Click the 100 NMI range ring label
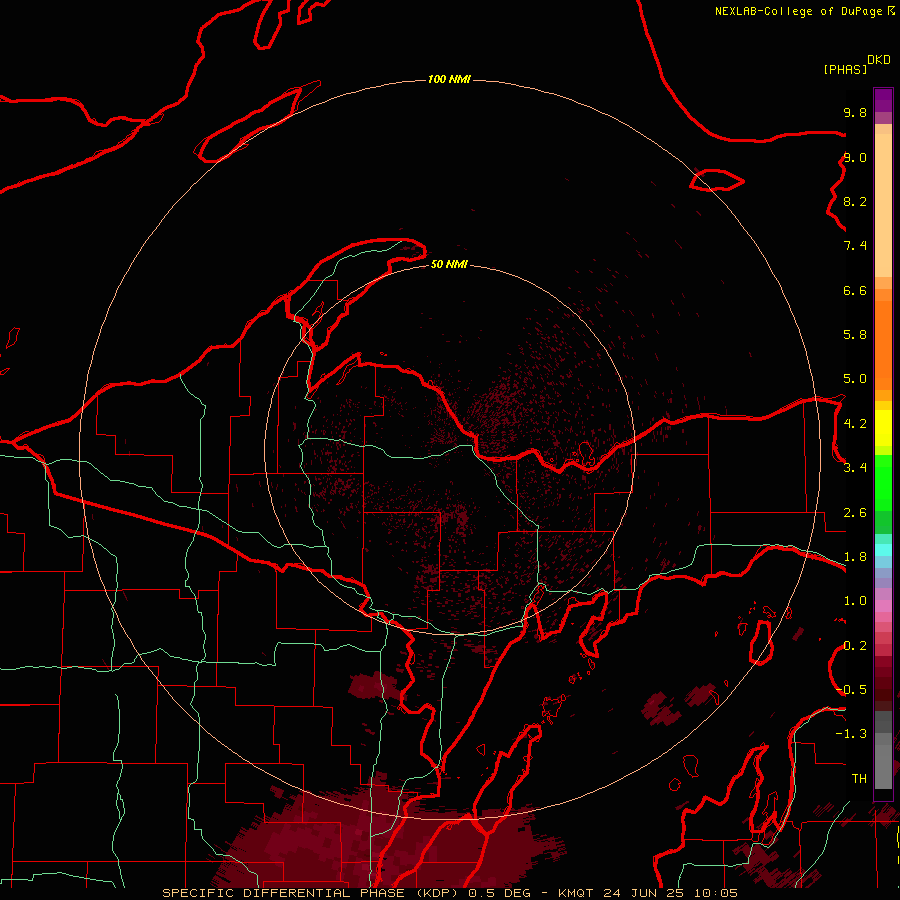Viewport: 900px width, 900px height. click(x=449, y=79)
